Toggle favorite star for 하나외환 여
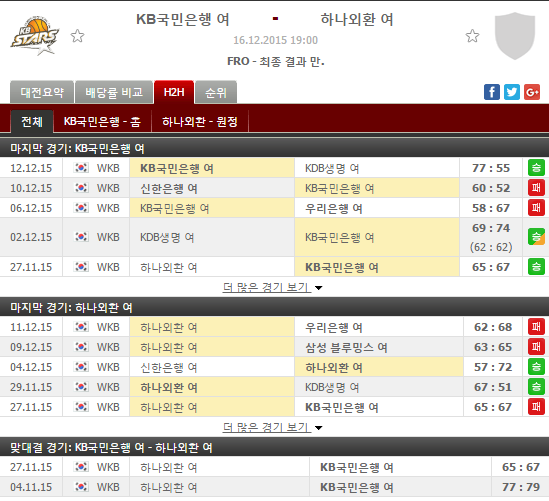This screenshot has height=501, width=549. point(472,36)
